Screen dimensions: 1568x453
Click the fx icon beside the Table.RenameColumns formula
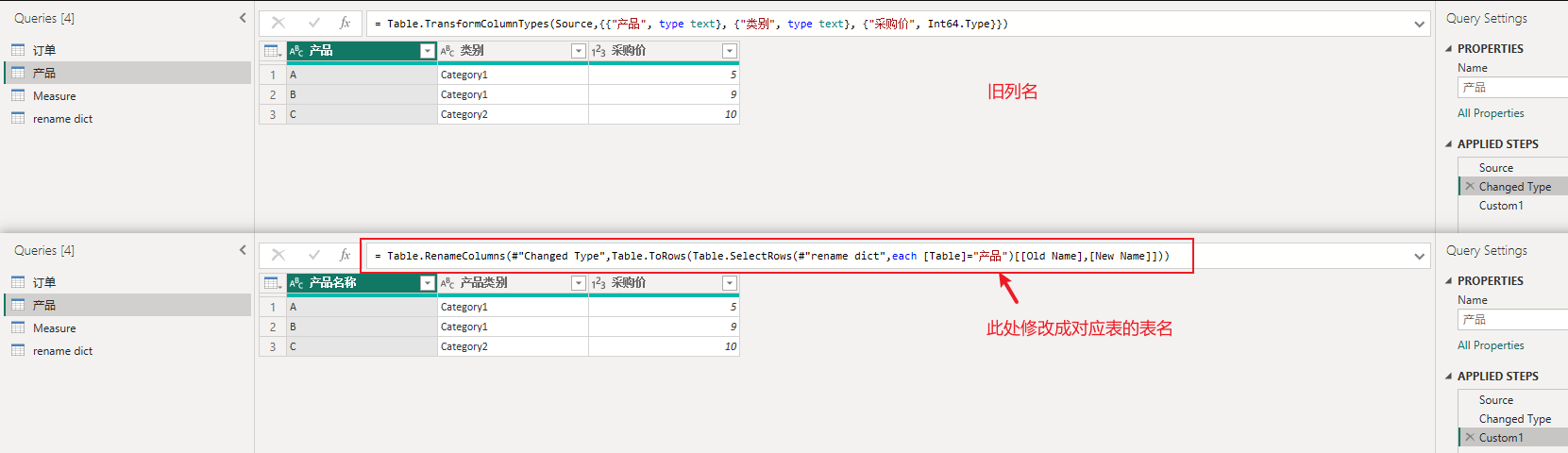coord(346,255)
